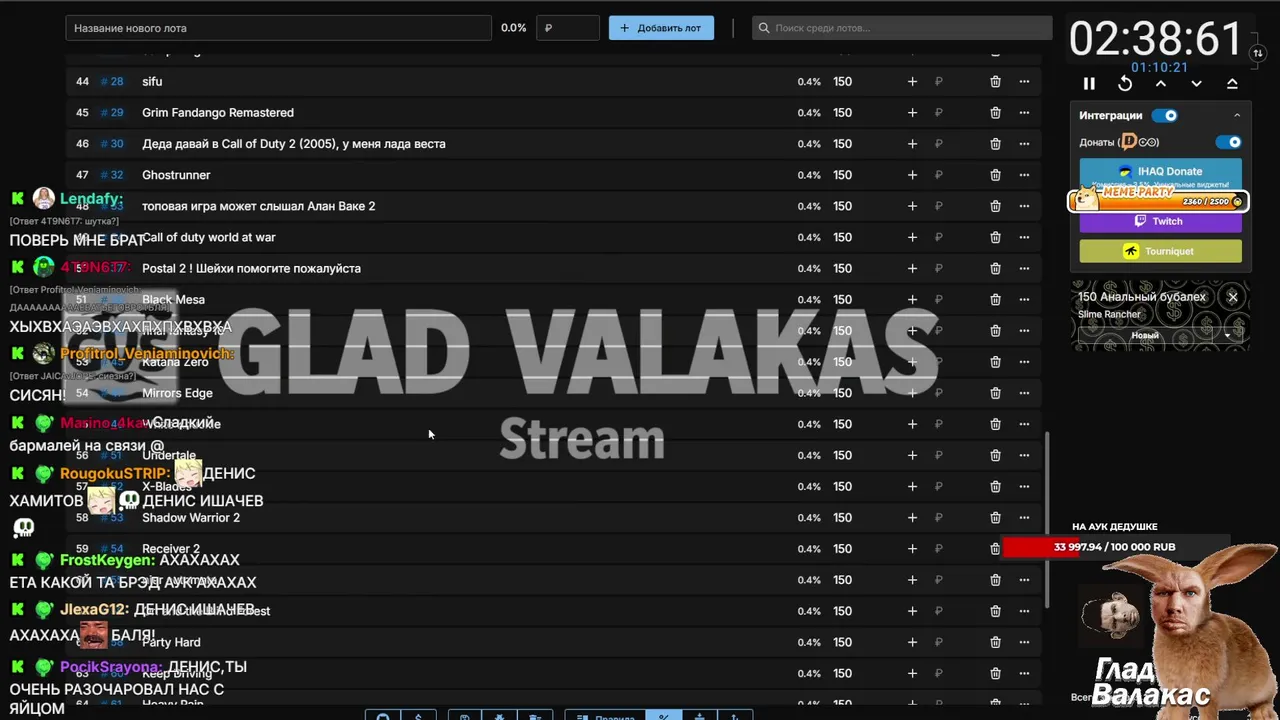
Task: Focus the Название нового лота field
Action: tap(278, 28)
